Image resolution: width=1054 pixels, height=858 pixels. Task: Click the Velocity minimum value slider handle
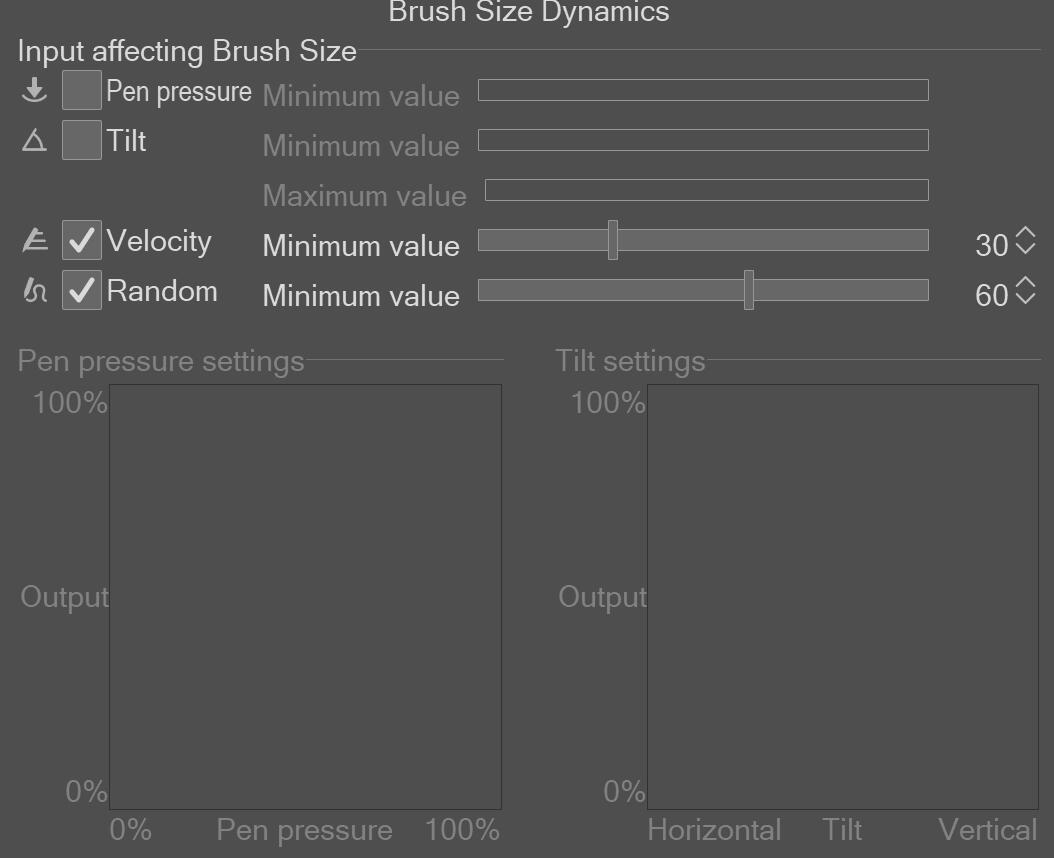pyautogui.click(x=613, y=240)
